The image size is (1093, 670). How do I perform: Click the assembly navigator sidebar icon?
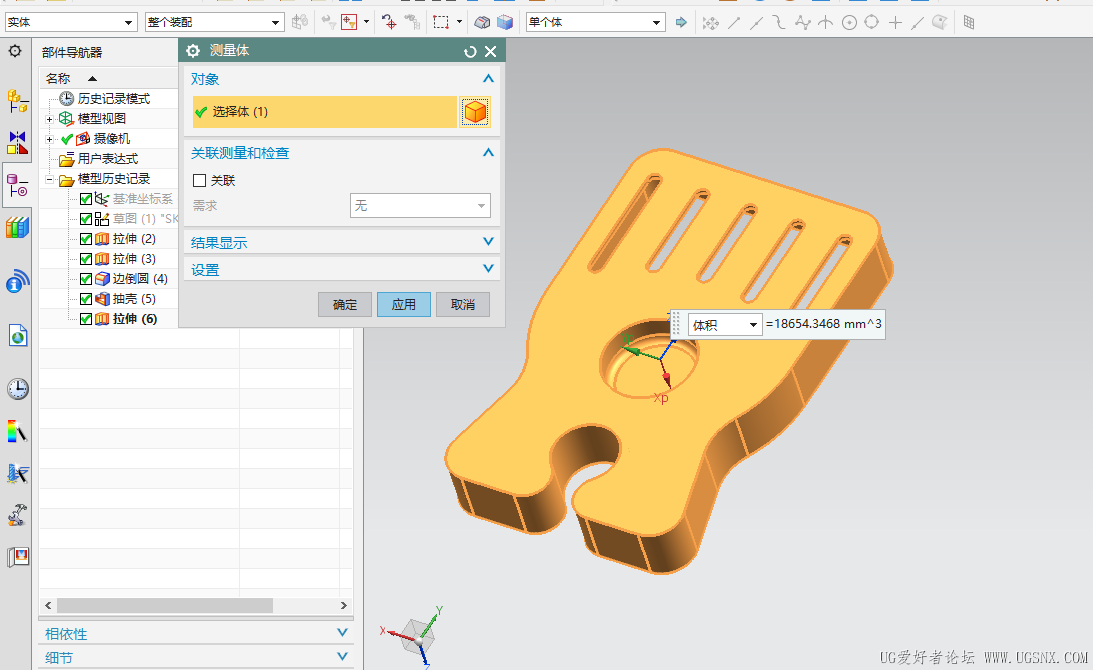coord(17,101)
